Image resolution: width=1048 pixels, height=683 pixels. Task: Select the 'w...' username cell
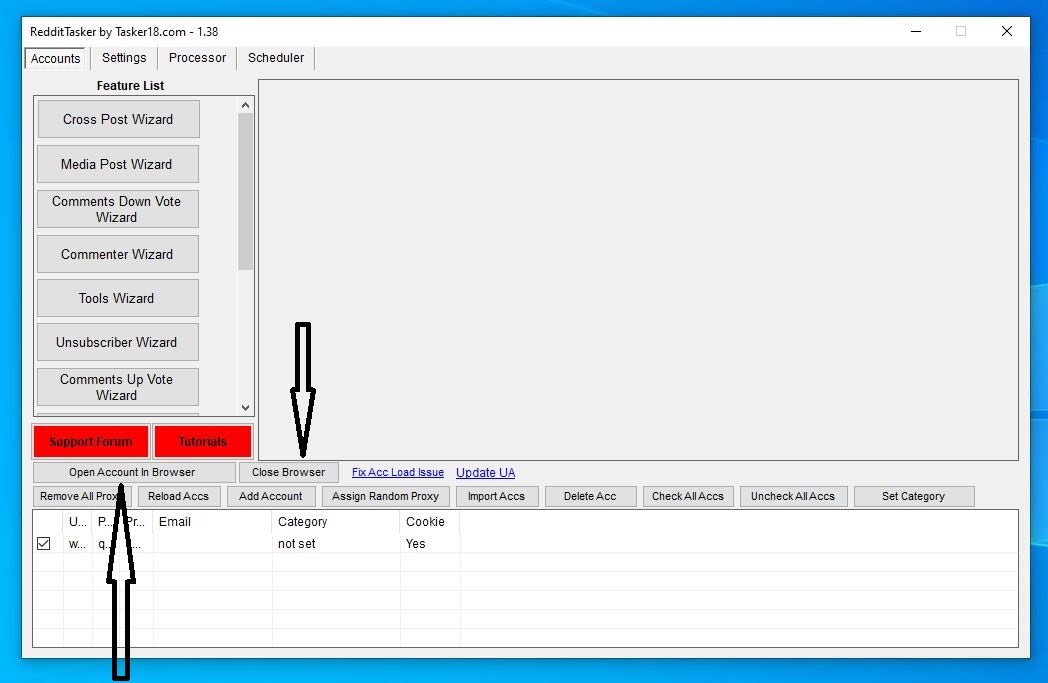click(78, 543)
